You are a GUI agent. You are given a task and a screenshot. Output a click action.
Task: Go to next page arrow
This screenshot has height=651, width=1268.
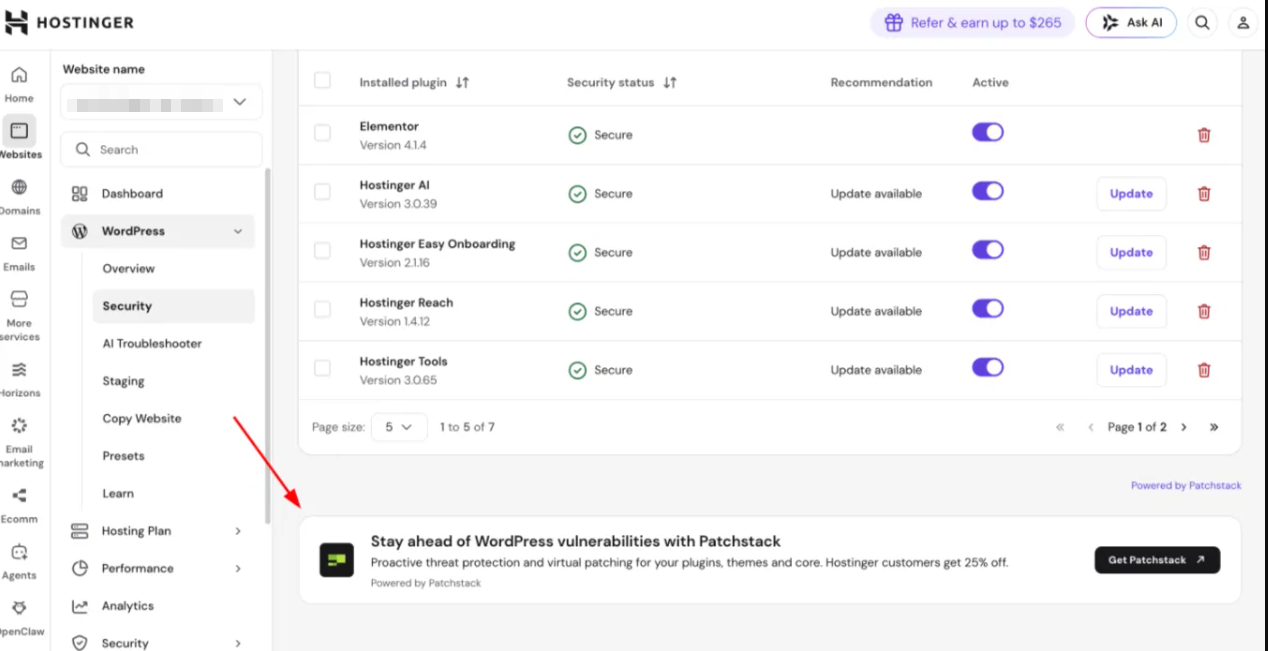tap(1184, 427)
